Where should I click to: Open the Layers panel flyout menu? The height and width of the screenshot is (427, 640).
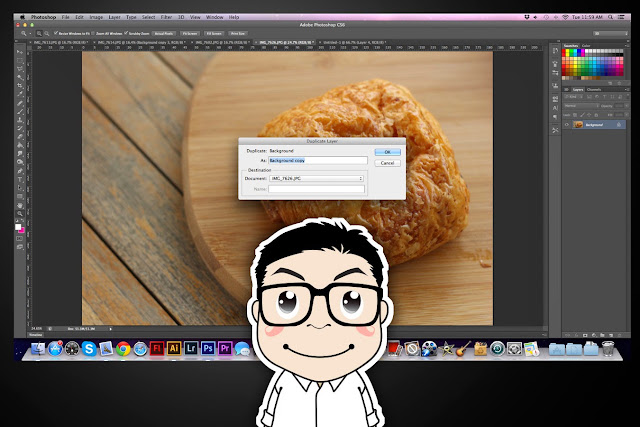(626, 89)
